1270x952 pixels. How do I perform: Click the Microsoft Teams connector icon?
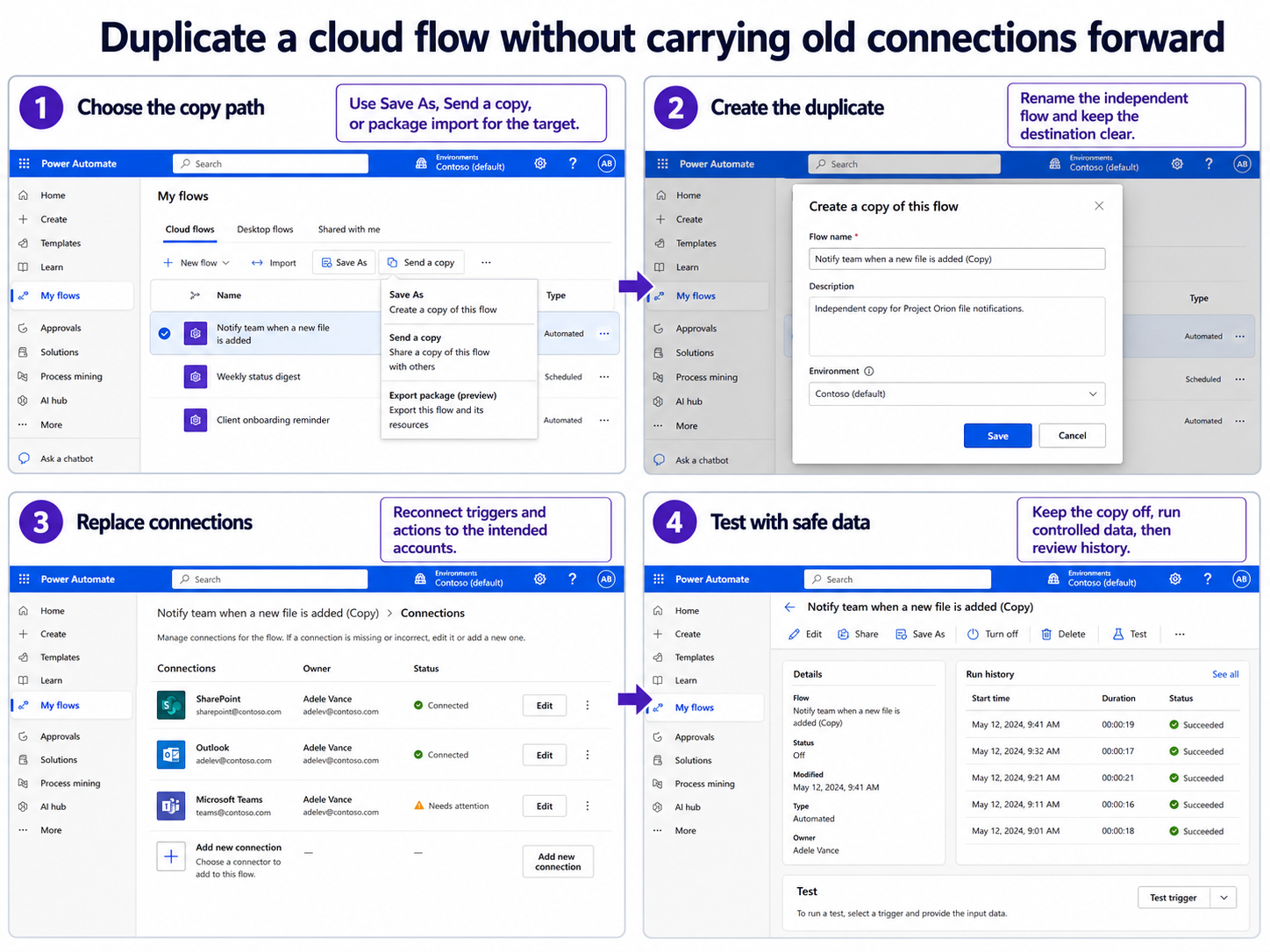pyautogui.click(x=171, y=805)
